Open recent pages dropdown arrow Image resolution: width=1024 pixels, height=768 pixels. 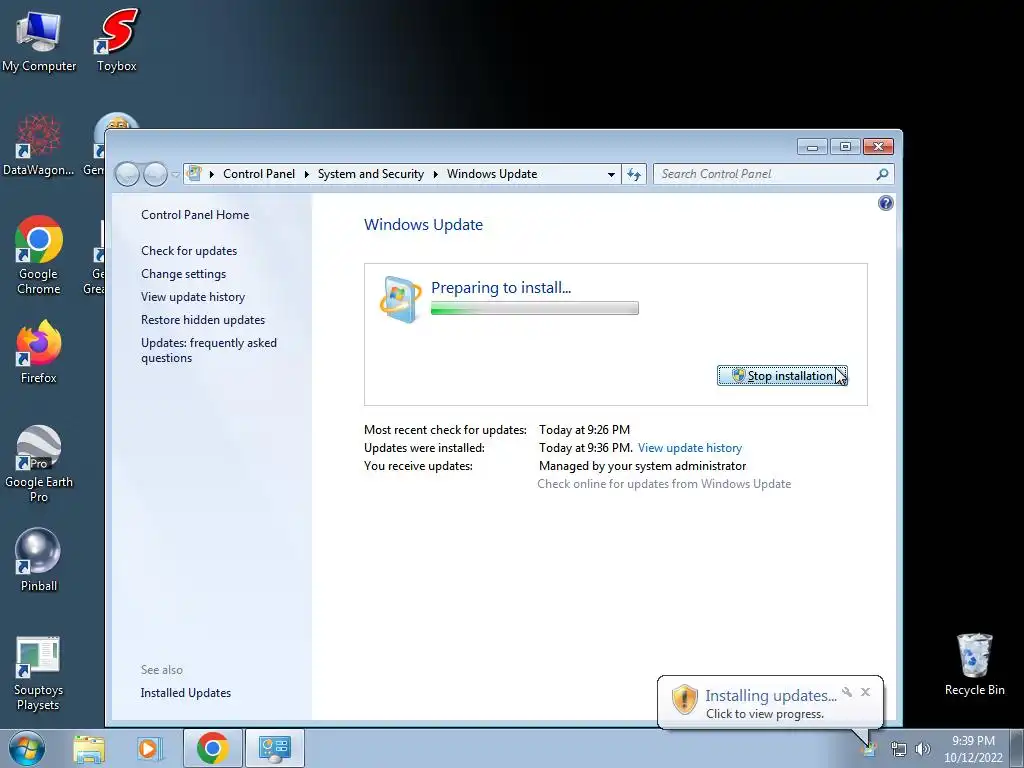pyautogui.click(x=175, y=174)
